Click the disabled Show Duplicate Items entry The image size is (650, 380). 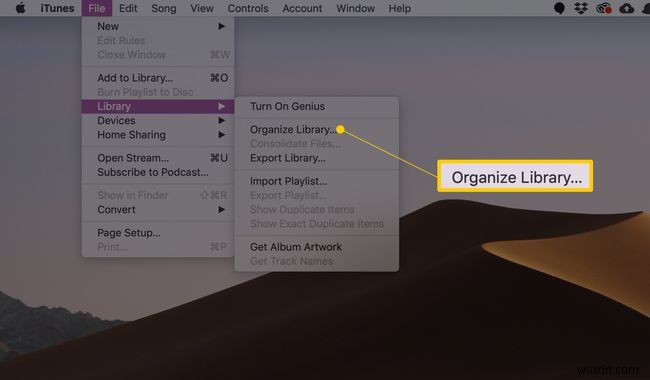point(317,210)
